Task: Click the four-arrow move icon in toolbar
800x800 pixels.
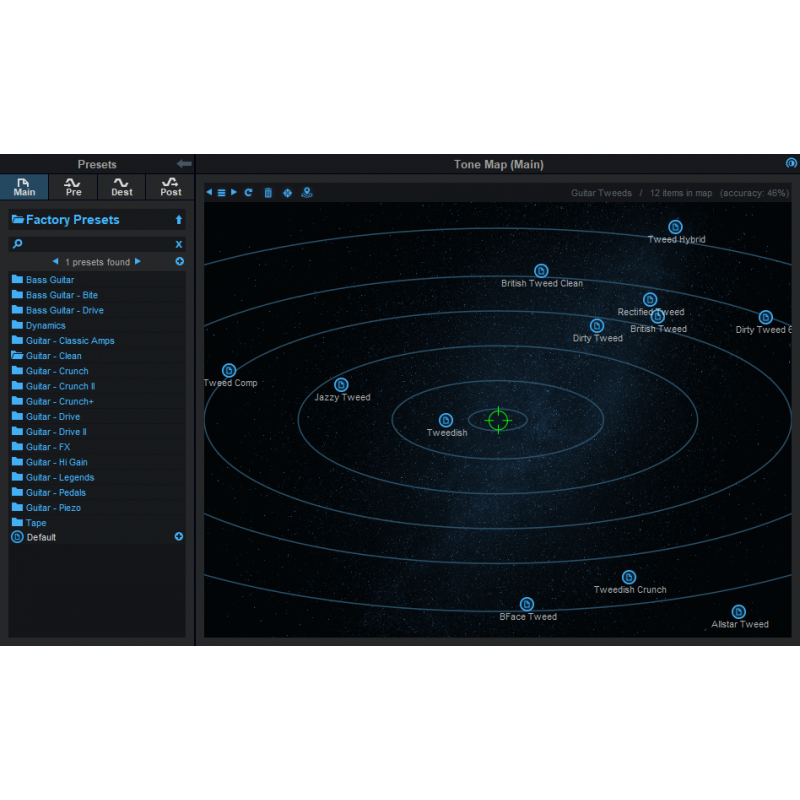Action: click(287, 192)
